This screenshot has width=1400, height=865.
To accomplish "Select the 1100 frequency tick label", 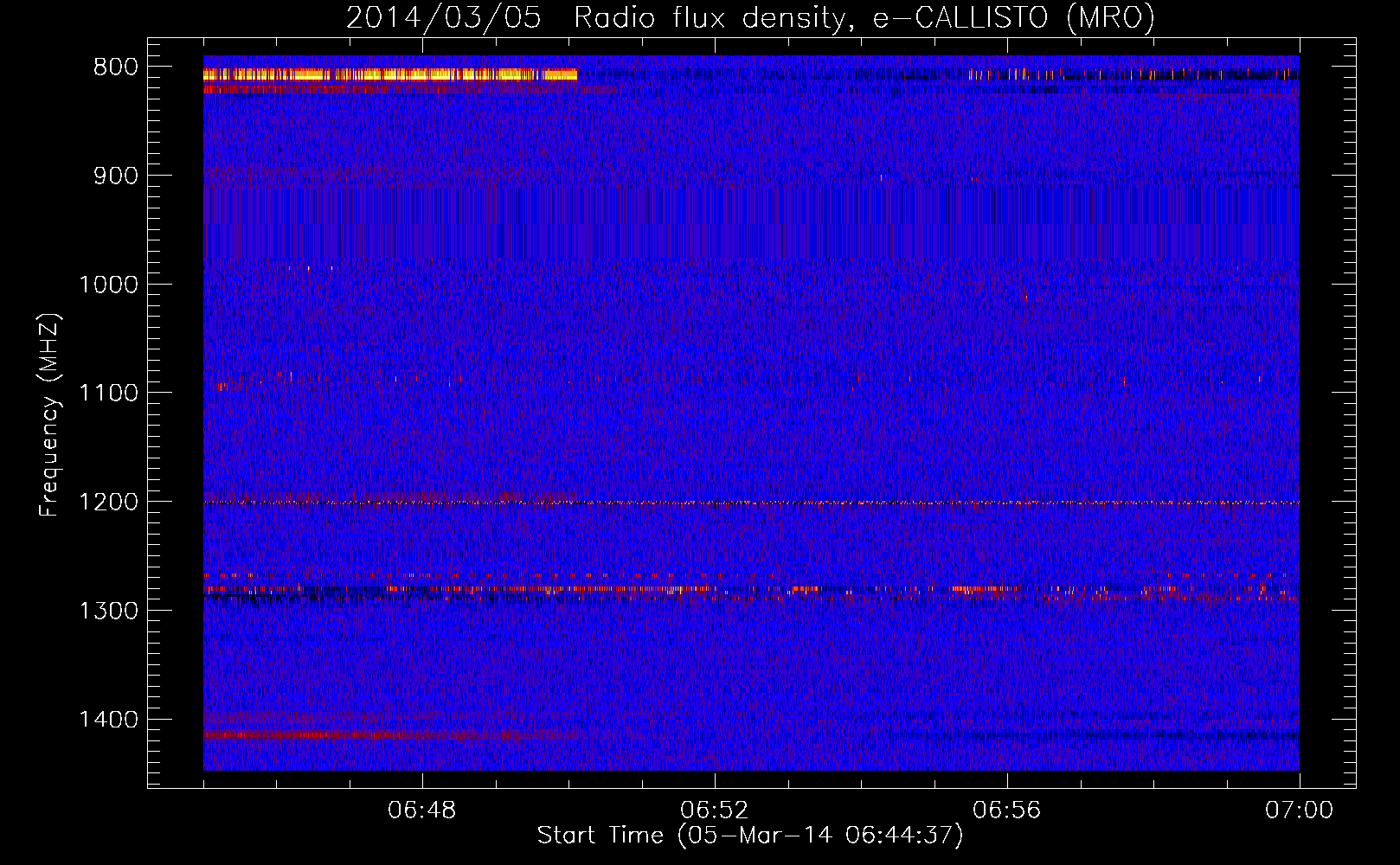I will [108, 394].
